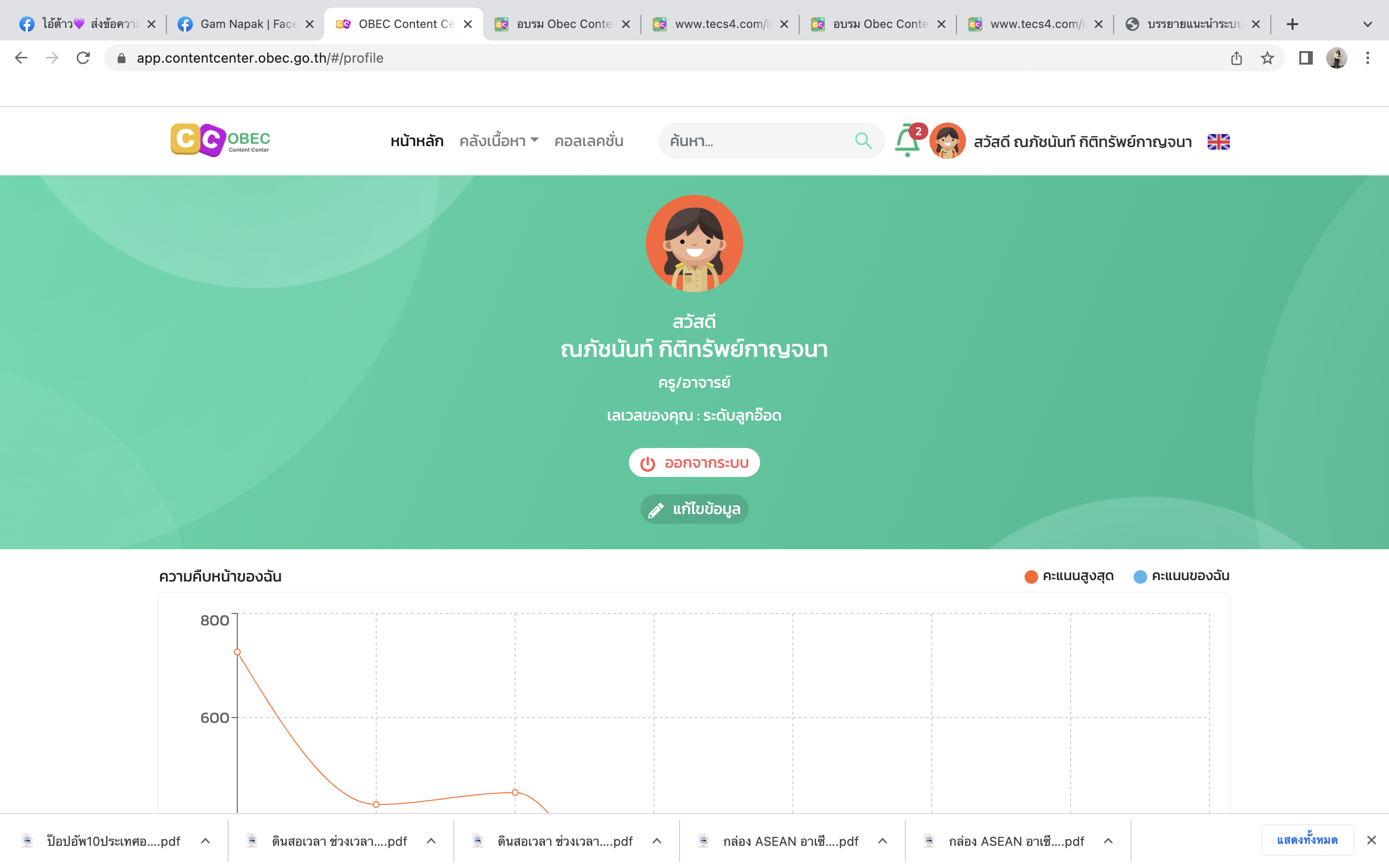Click the แก้ไขข้อมูล edit button

click(694, 509)
